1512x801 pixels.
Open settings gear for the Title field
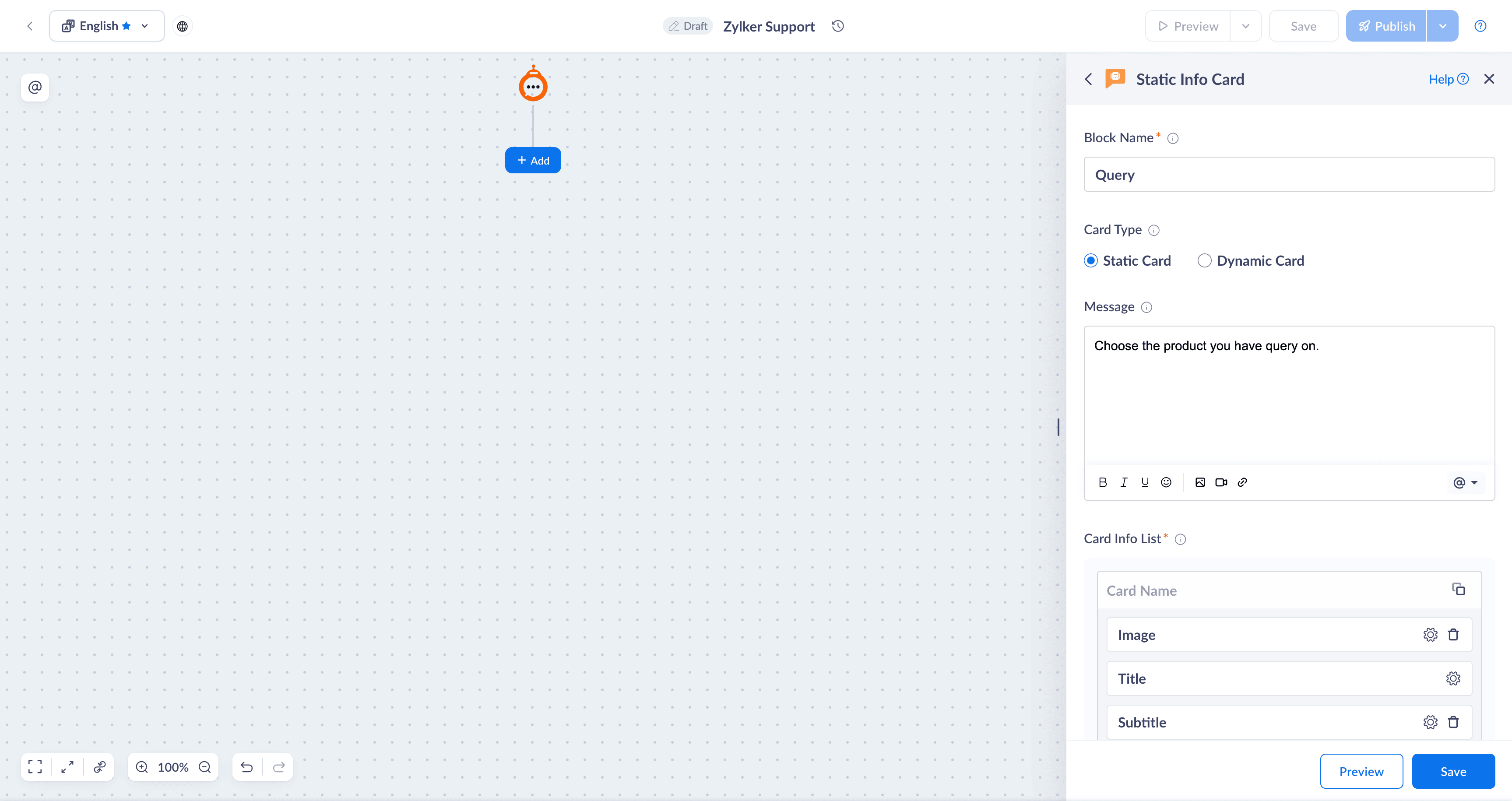click(x=1453, y=678)
